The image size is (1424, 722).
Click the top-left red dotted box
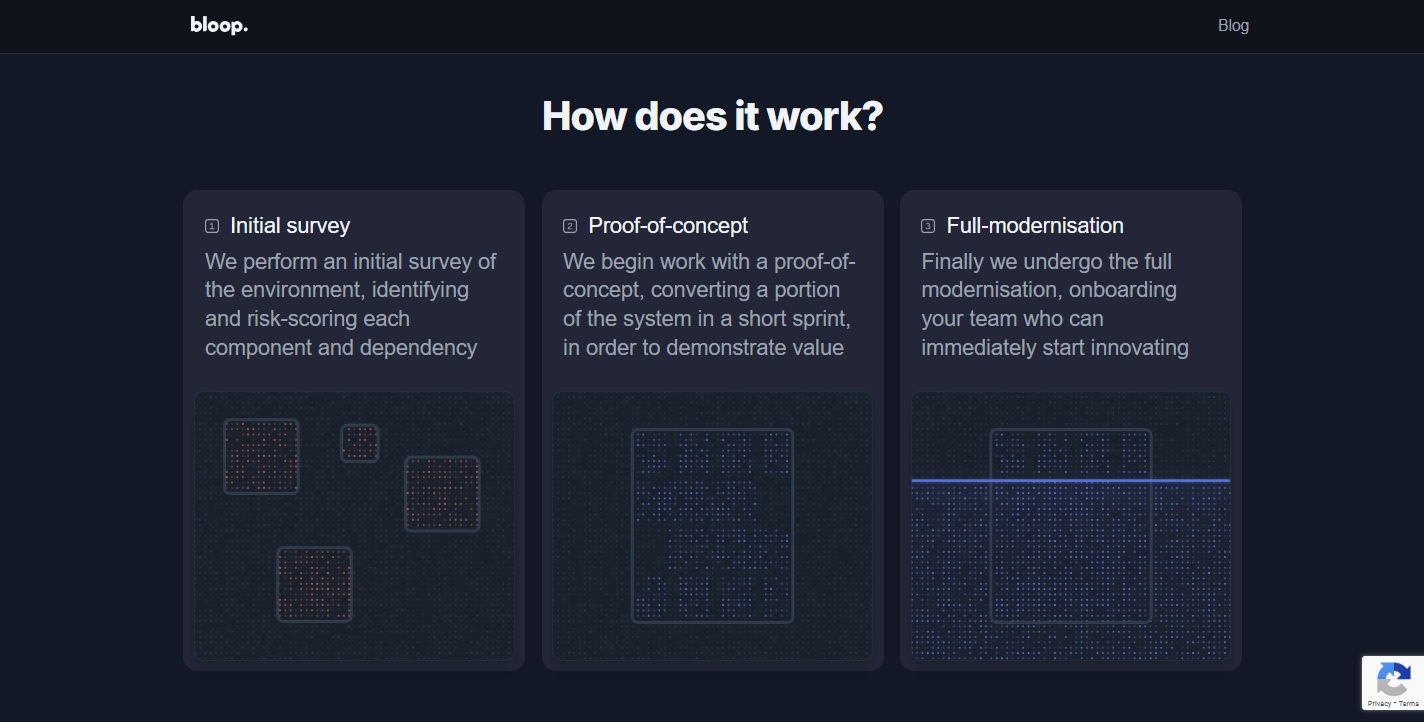click(261, 456)
